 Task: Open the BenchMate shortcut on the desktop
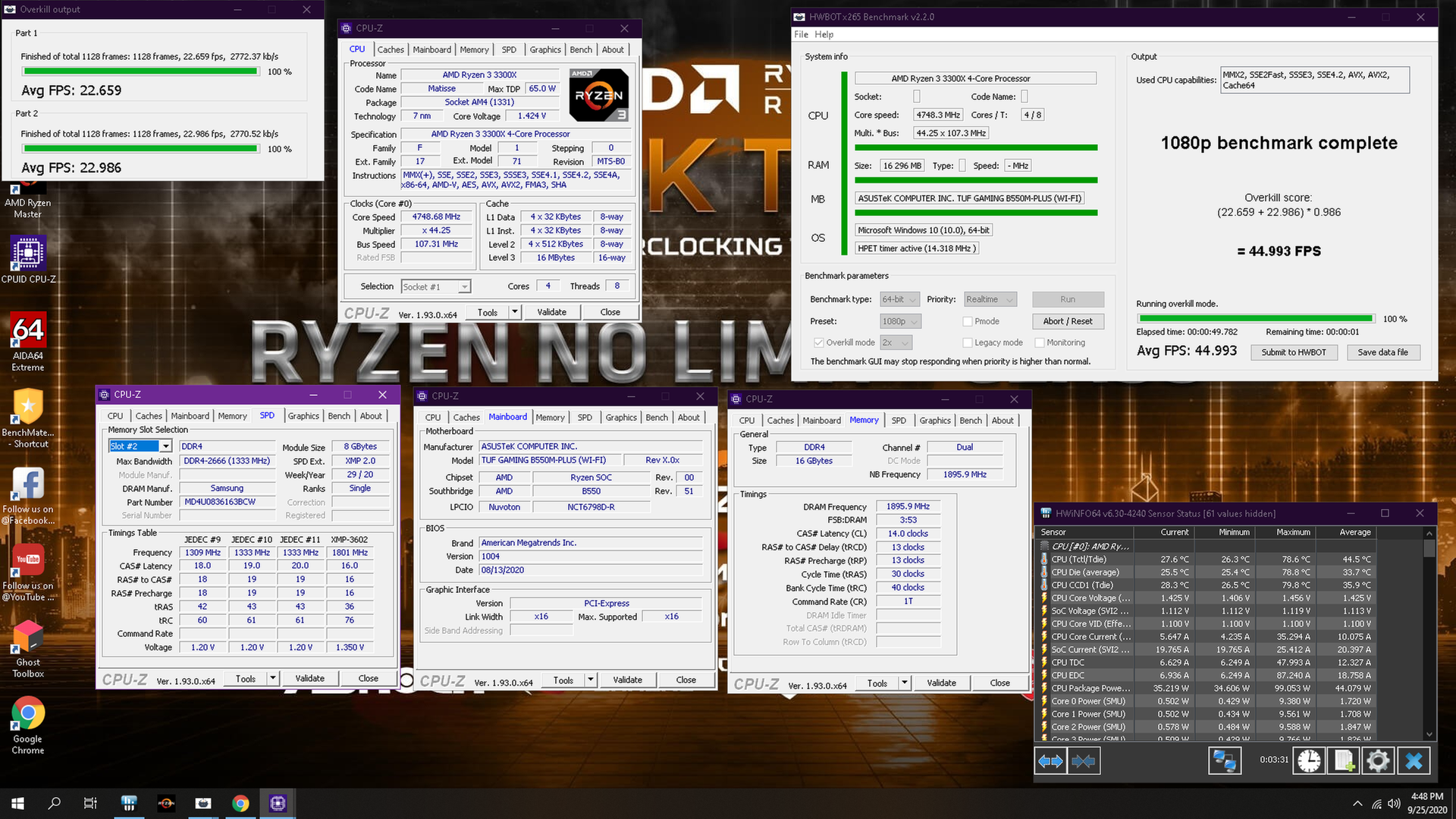tap(28, 419)
